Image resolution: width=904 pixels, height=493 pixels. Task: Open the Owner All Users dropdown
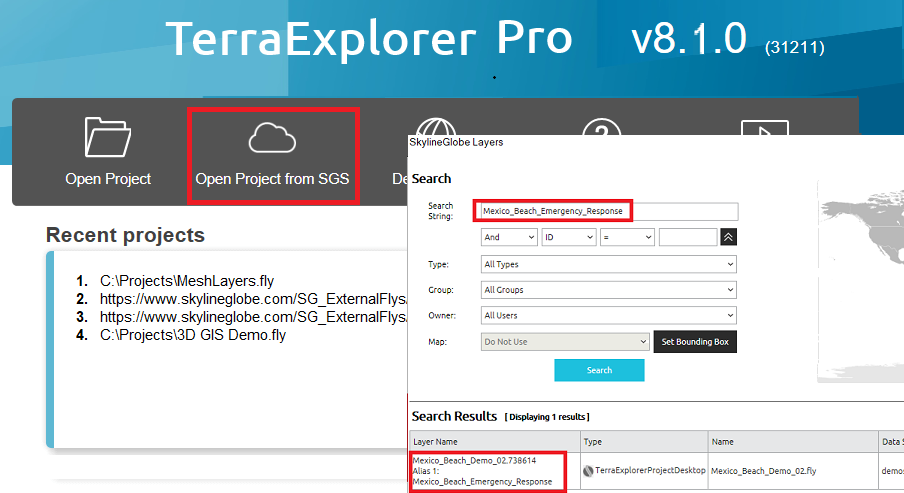click(609, 315)
